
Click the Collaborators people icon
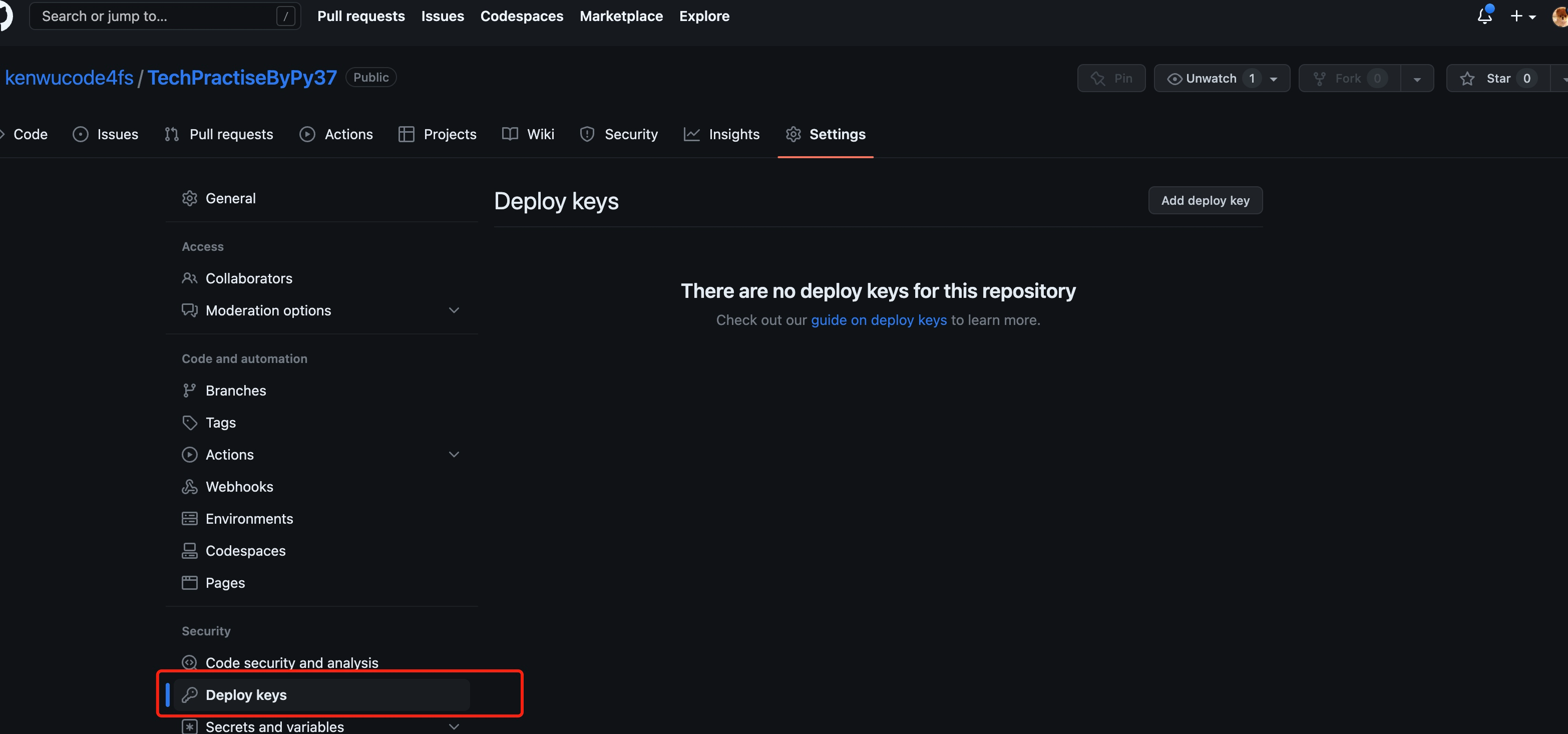coord(189,278)
